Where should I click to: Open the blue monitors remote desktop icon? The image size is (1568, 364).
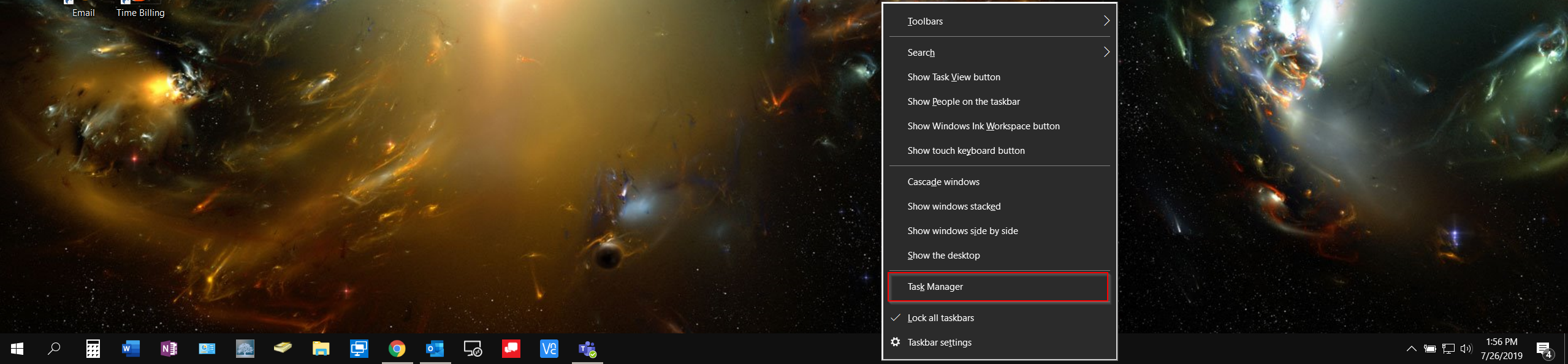point(359,349)
